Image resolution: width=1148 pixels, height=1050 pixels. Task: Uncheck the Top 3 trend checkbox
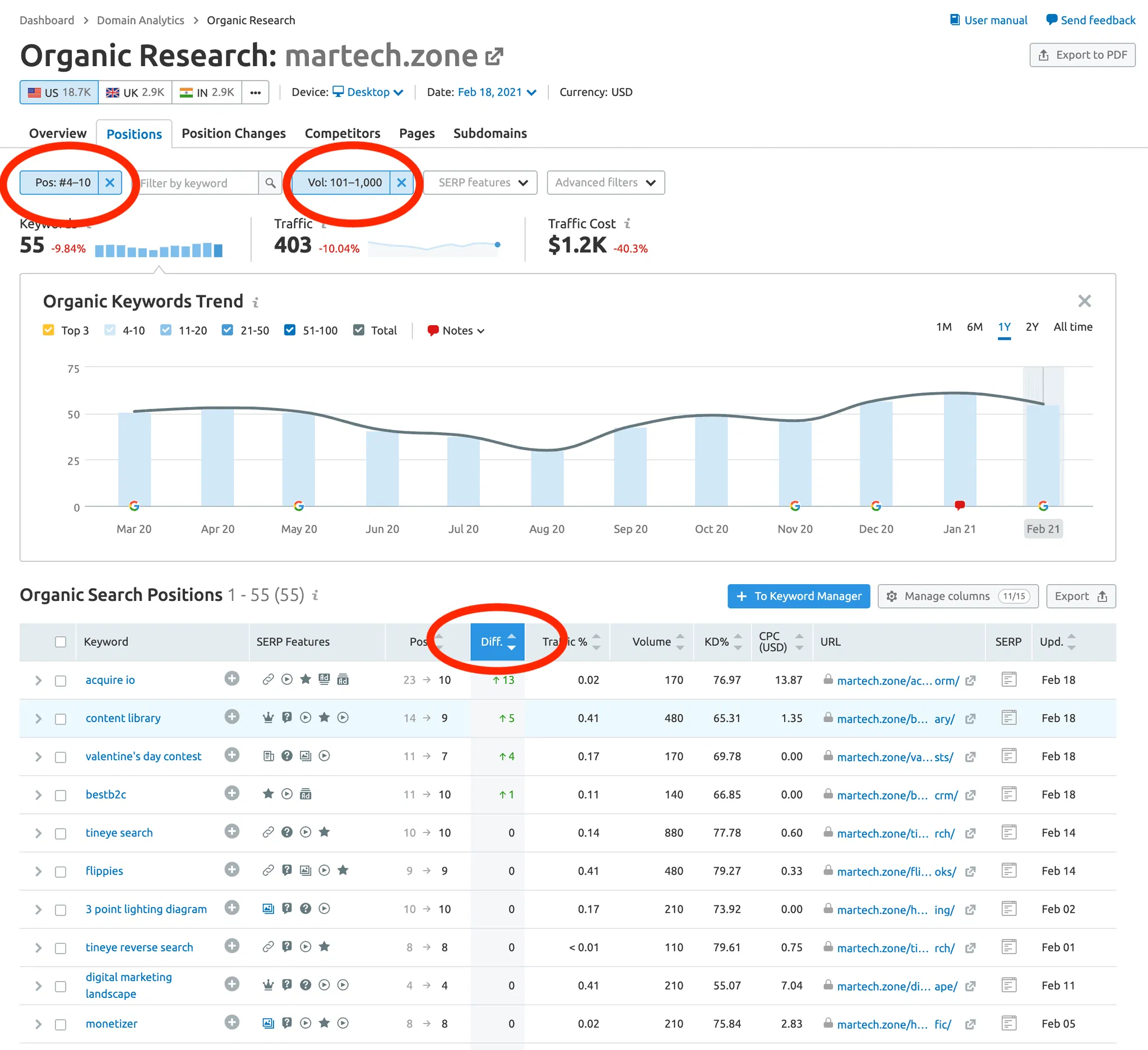click(x=48, y=330)
